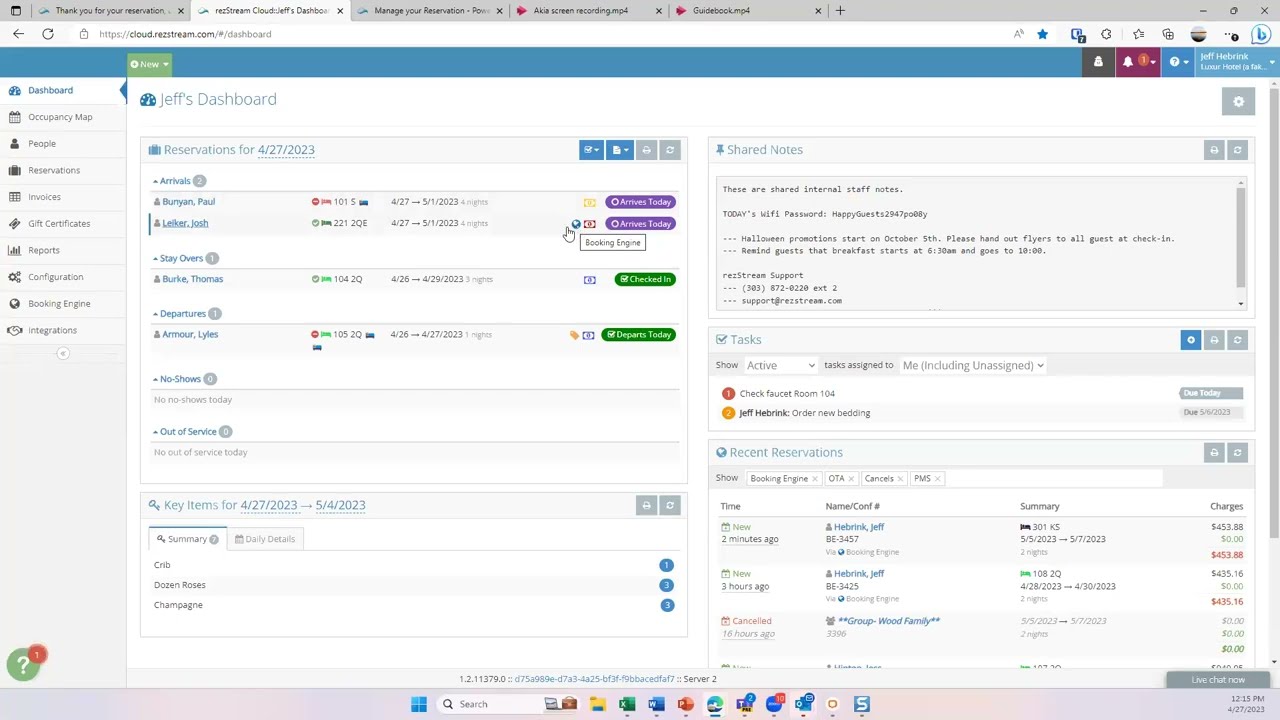The image size is (1280, 720).
Task: Click Armour's blue payment icon
Action: tap(588, 335)
